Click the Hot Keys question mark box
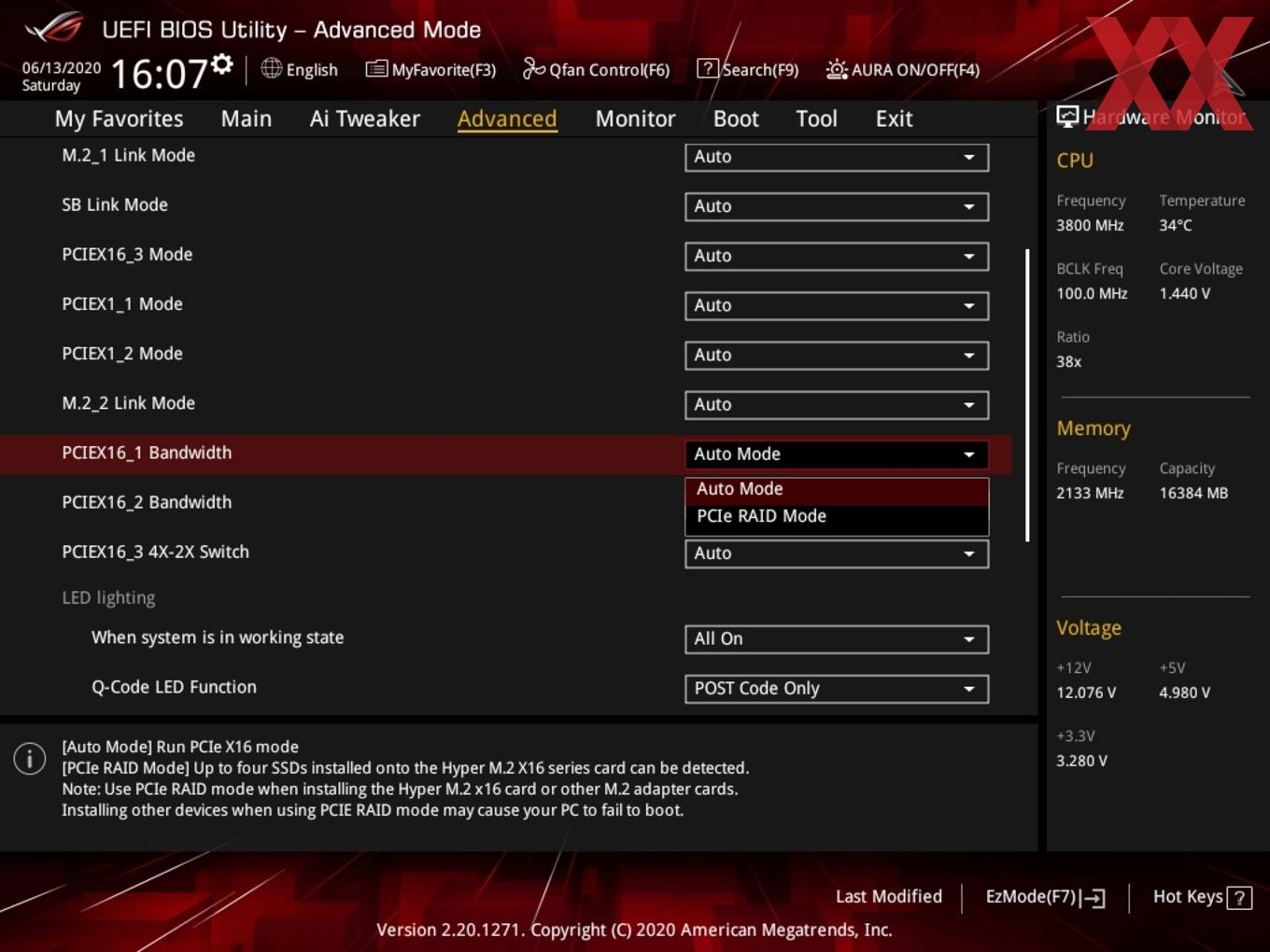 tap(1239, 898)
